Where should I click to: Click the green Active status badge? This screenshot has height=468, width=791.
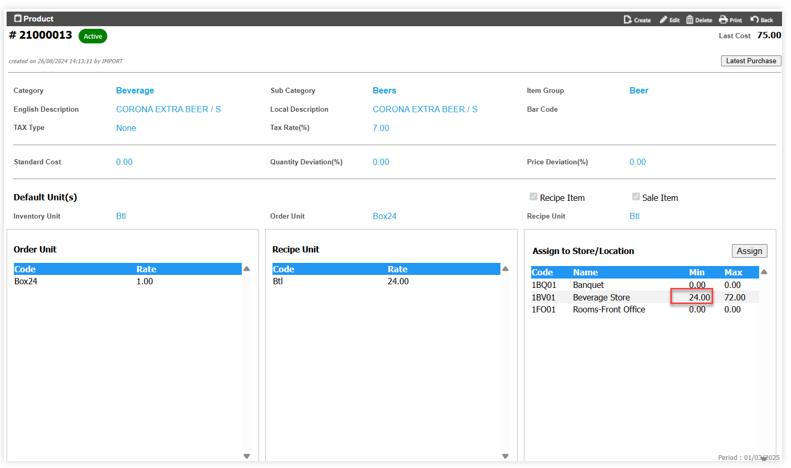(x=93, y=36)
